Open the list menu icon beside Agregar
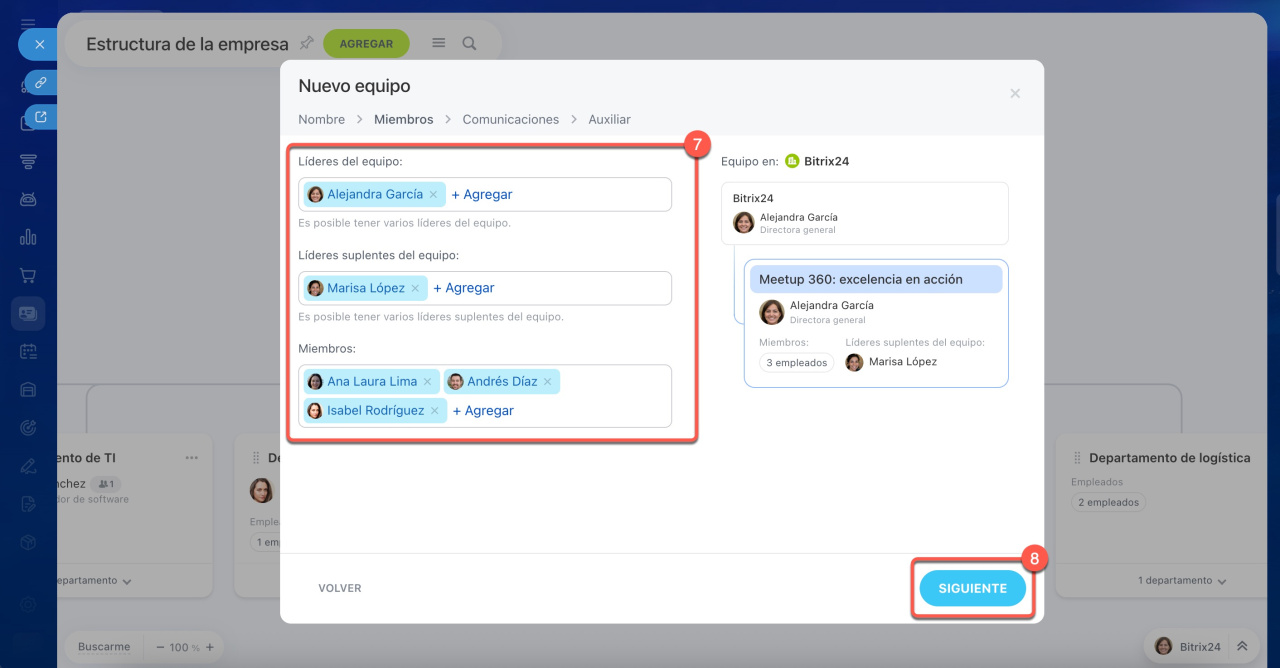1280x668 pixels. [x=438, y=44]
